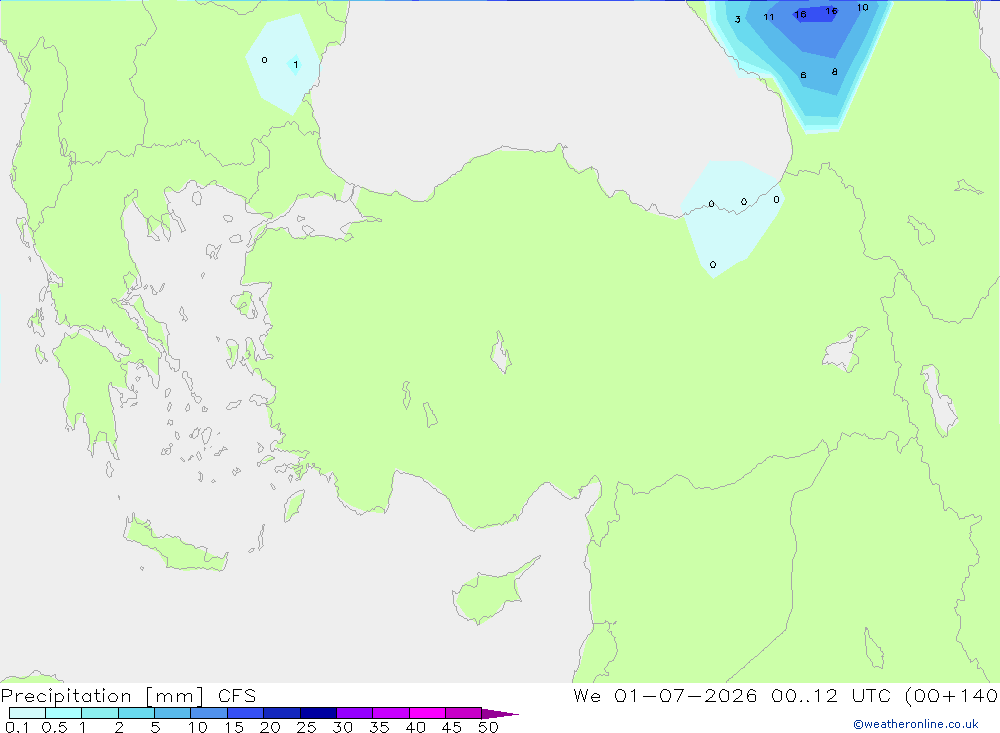Click the "(00+140" forecast offset text
Viewport: 1000px width, 733px height.
pos(951,696)
